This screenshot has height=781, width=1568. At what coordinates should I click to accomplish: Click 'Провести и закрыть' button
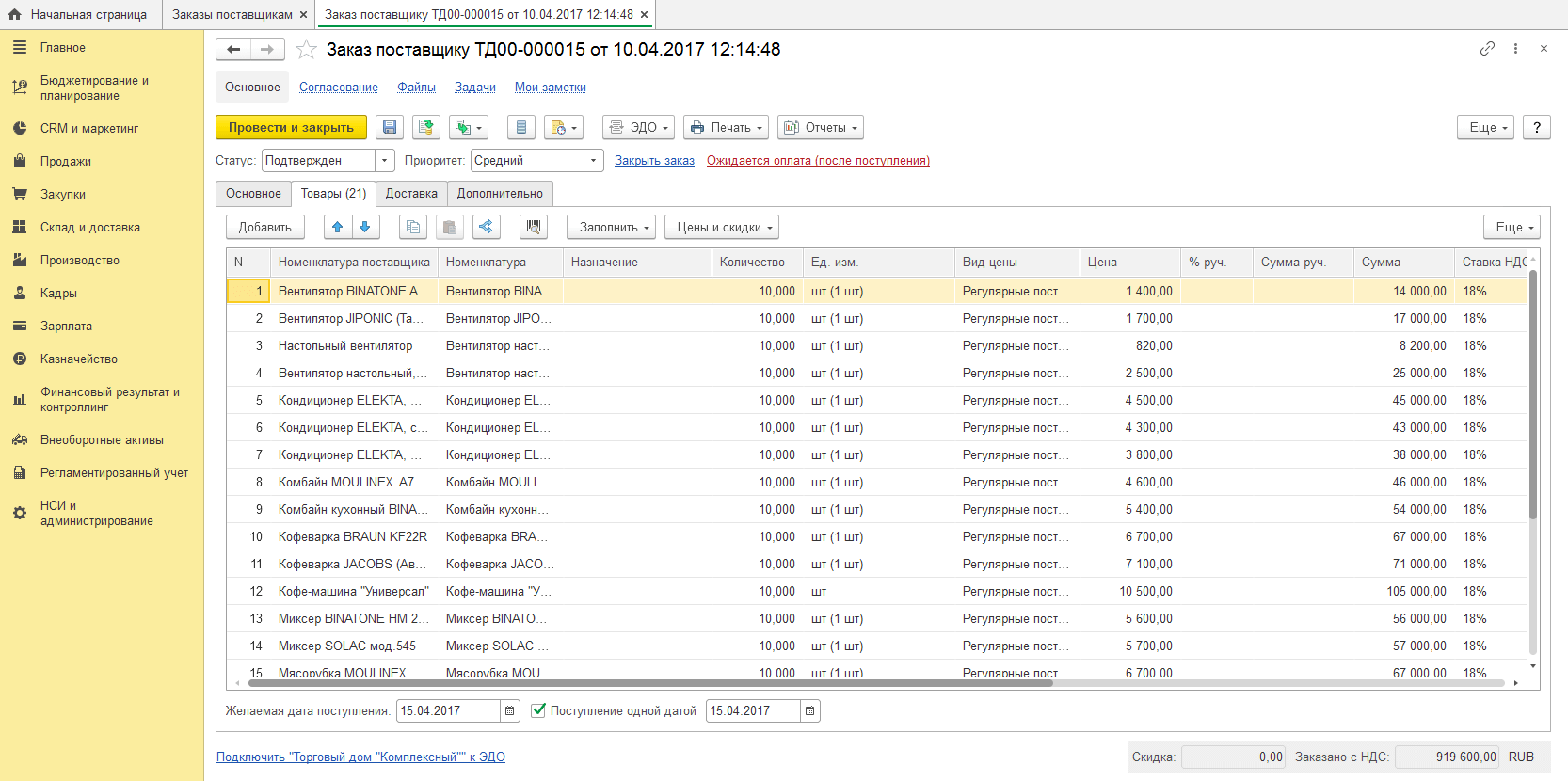(291, 128)
